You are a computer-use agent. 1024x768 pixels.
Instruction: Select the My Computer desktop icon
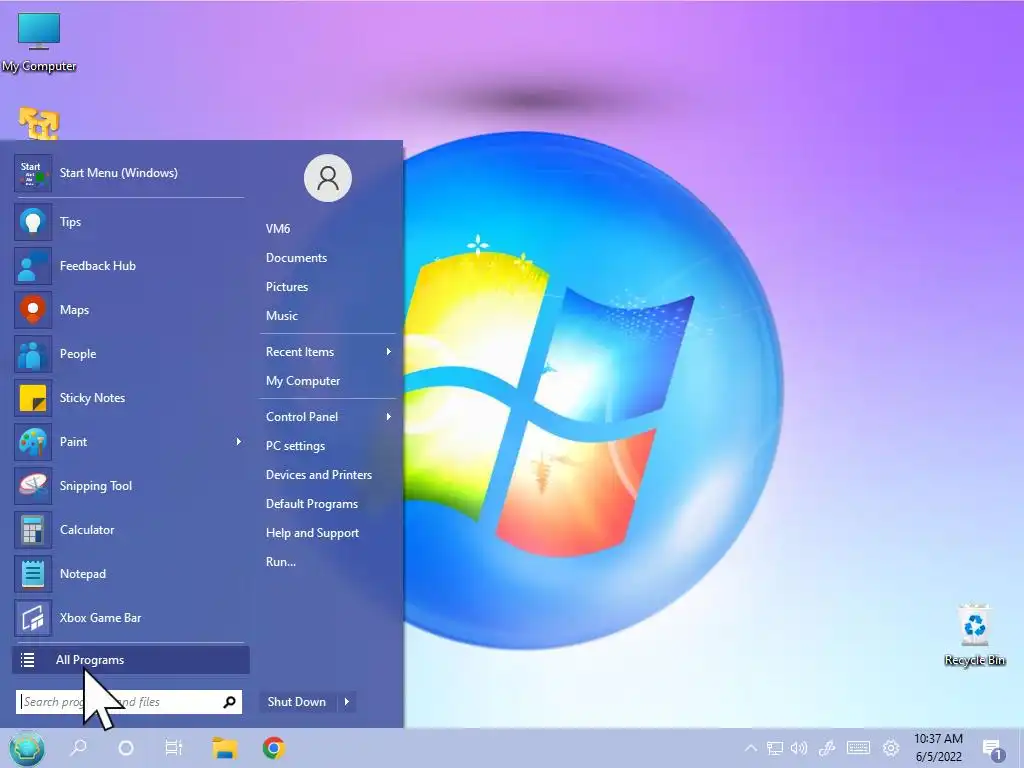pos(39,41)
